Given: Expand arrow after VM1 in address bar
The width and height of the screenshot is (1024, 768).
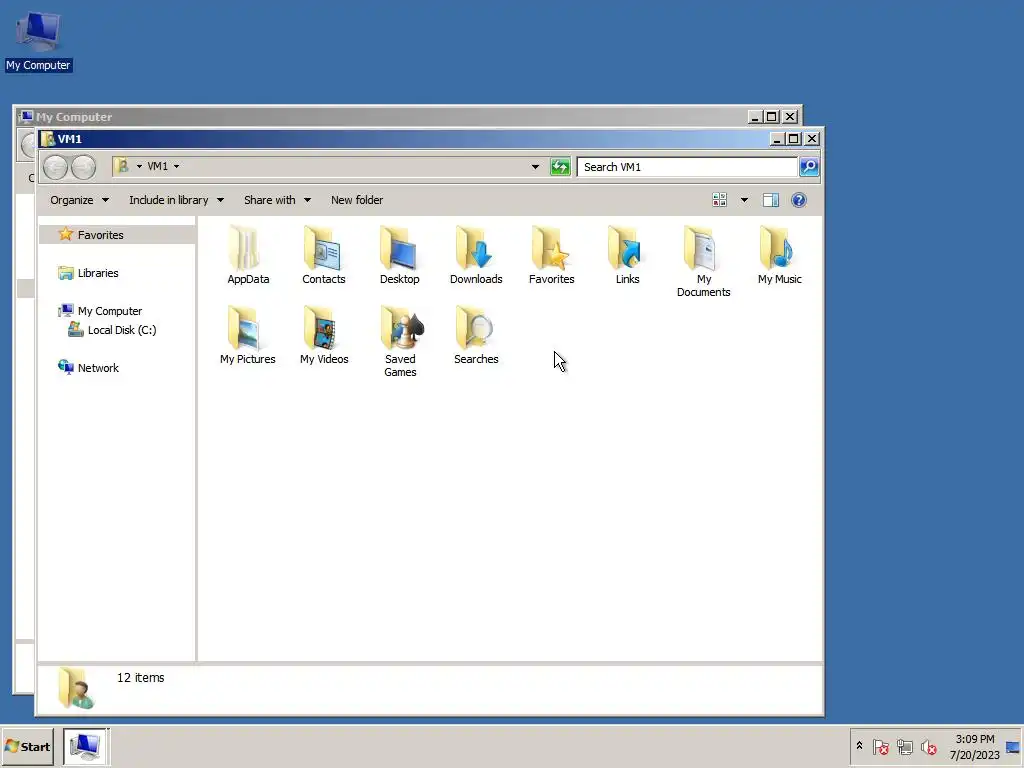Looking at the screenshot, I should pyautogui.click(x=176, y=167).
